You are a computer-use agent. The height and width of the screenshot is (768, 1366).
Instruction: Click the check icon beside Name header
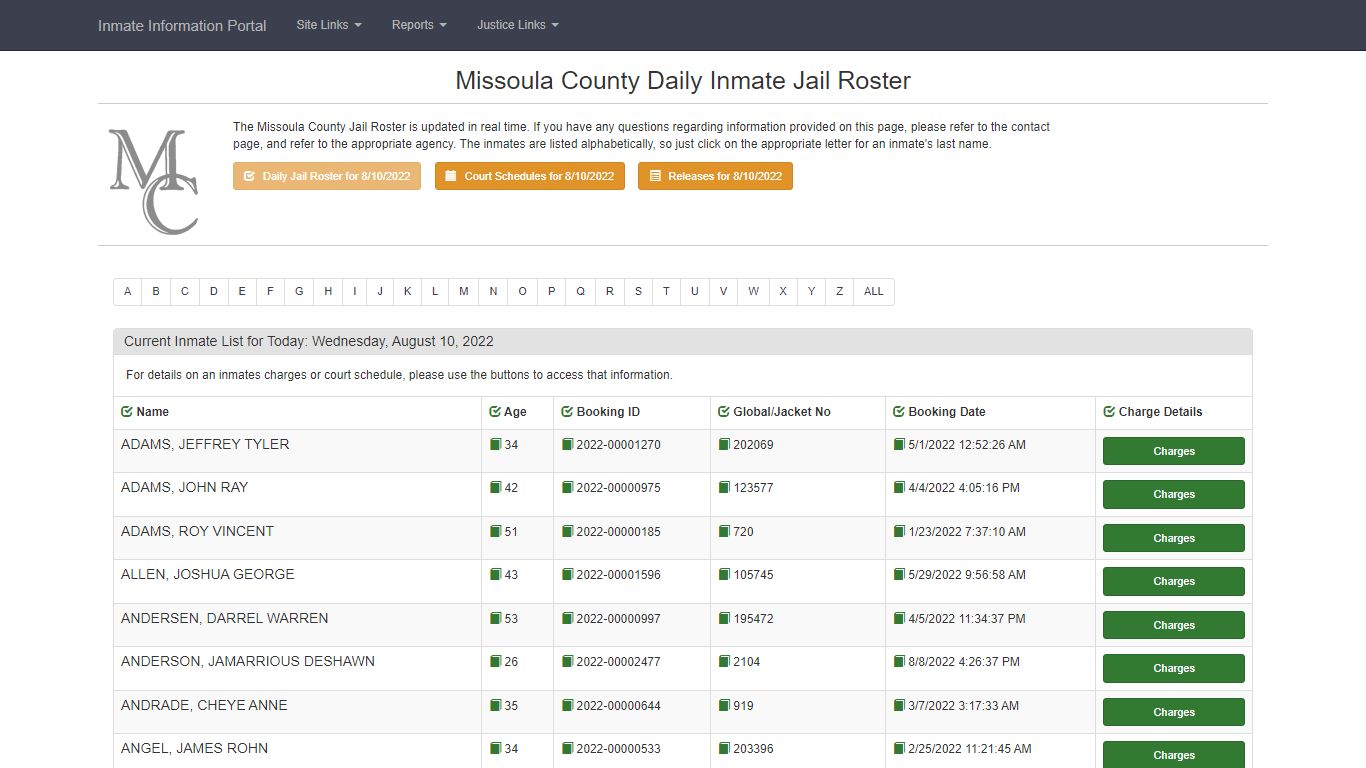(127, 412)
